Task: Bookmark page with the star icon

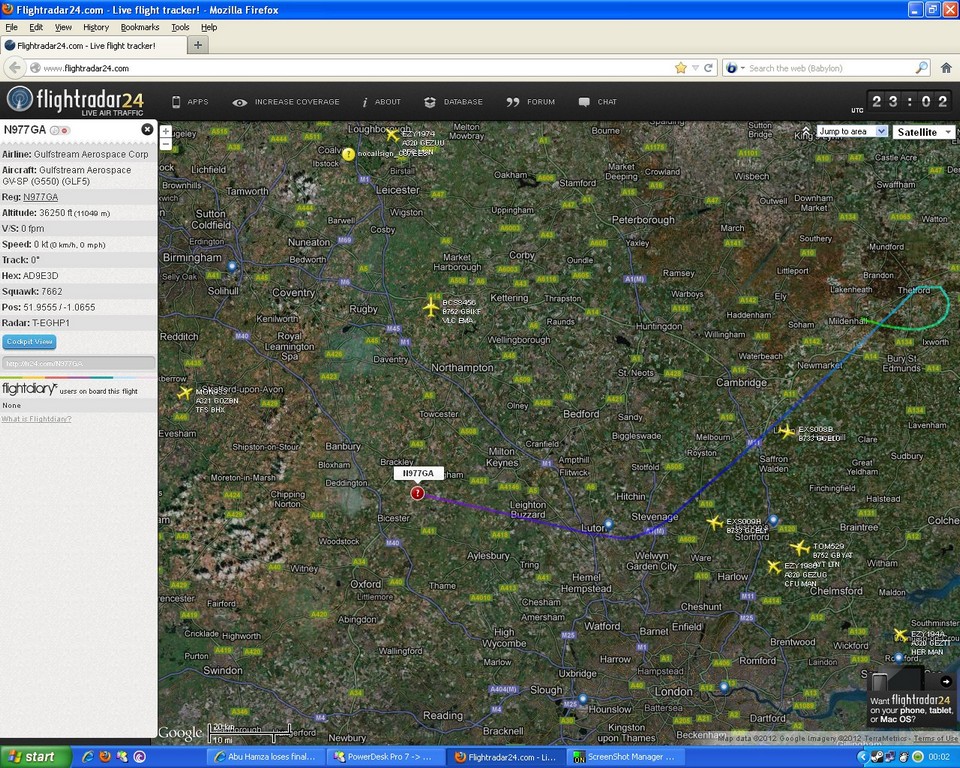Action: click(681, 68)
